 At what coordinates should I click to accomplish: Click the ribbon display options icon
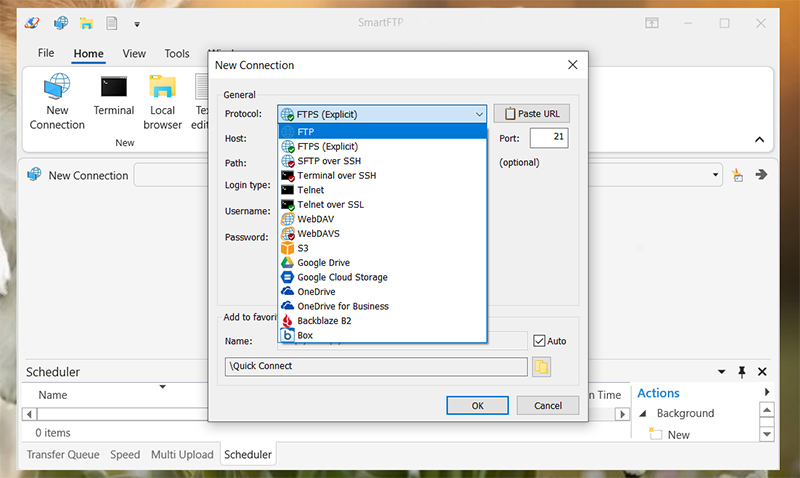click(x=652, y=23)
